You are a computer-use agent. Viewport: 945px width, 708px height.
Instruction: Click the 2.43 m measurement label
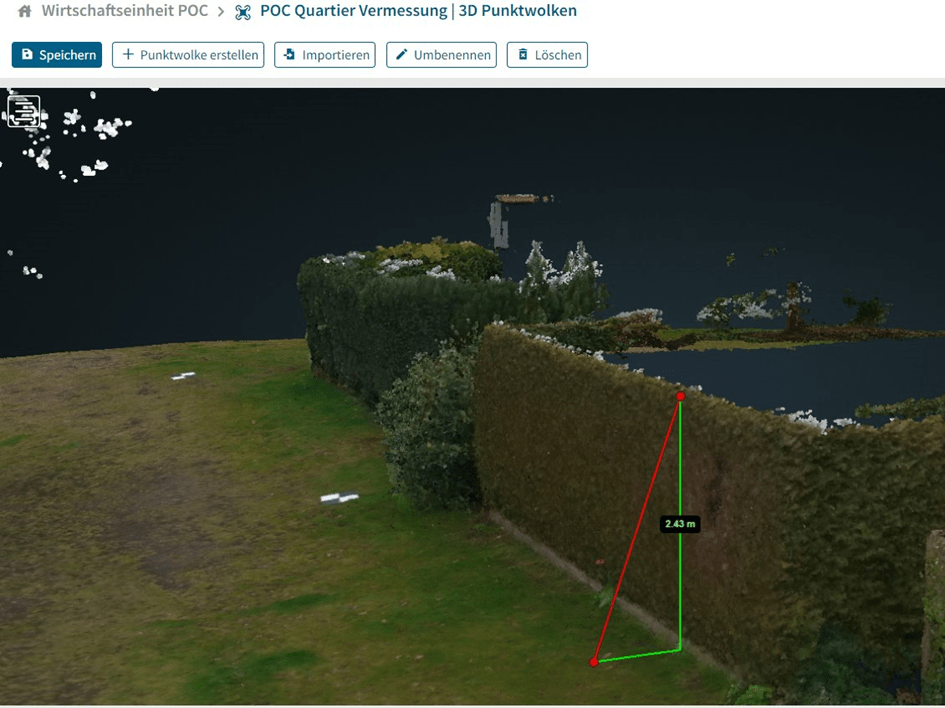[680, 524]
